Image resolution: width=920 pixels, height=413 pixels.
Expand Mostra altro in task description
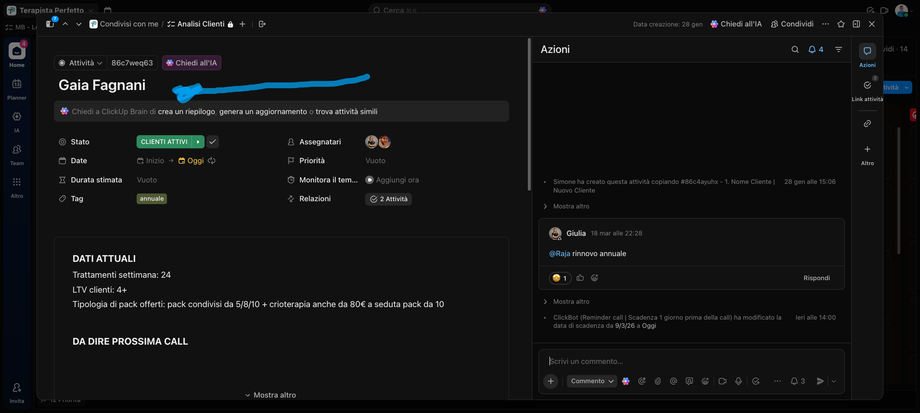(x=270, y=395)
